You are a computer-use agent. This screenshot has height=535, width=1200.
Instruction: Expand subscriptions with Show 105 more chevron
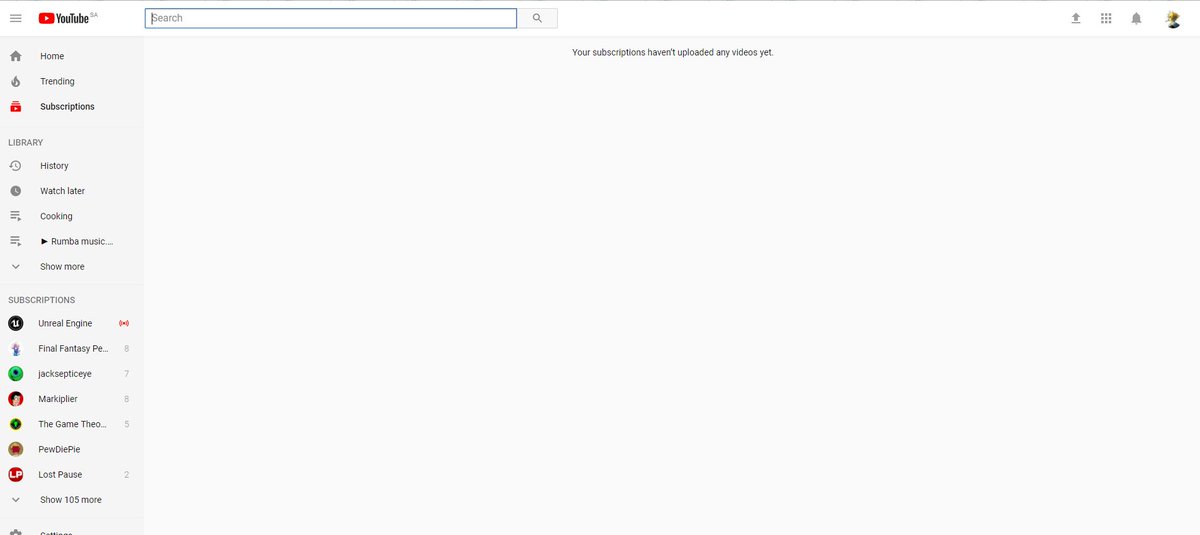click(16, 500)
